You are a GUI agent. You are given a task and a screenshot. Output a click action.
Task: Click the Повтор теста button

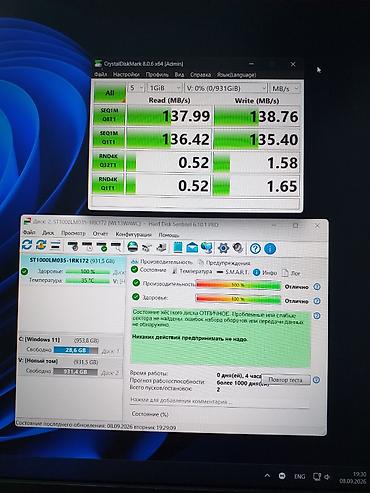(x=286, y=380)
